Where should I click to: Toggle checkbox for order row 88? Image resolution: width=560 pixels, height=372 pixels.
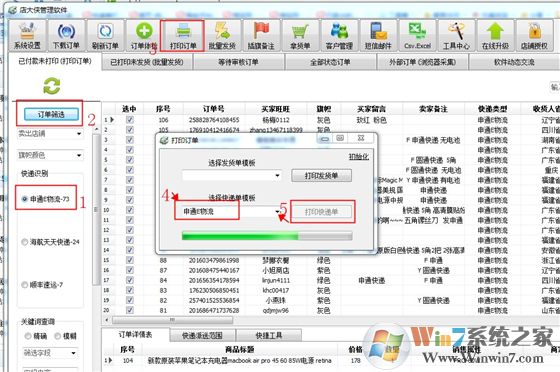(130, 260)
